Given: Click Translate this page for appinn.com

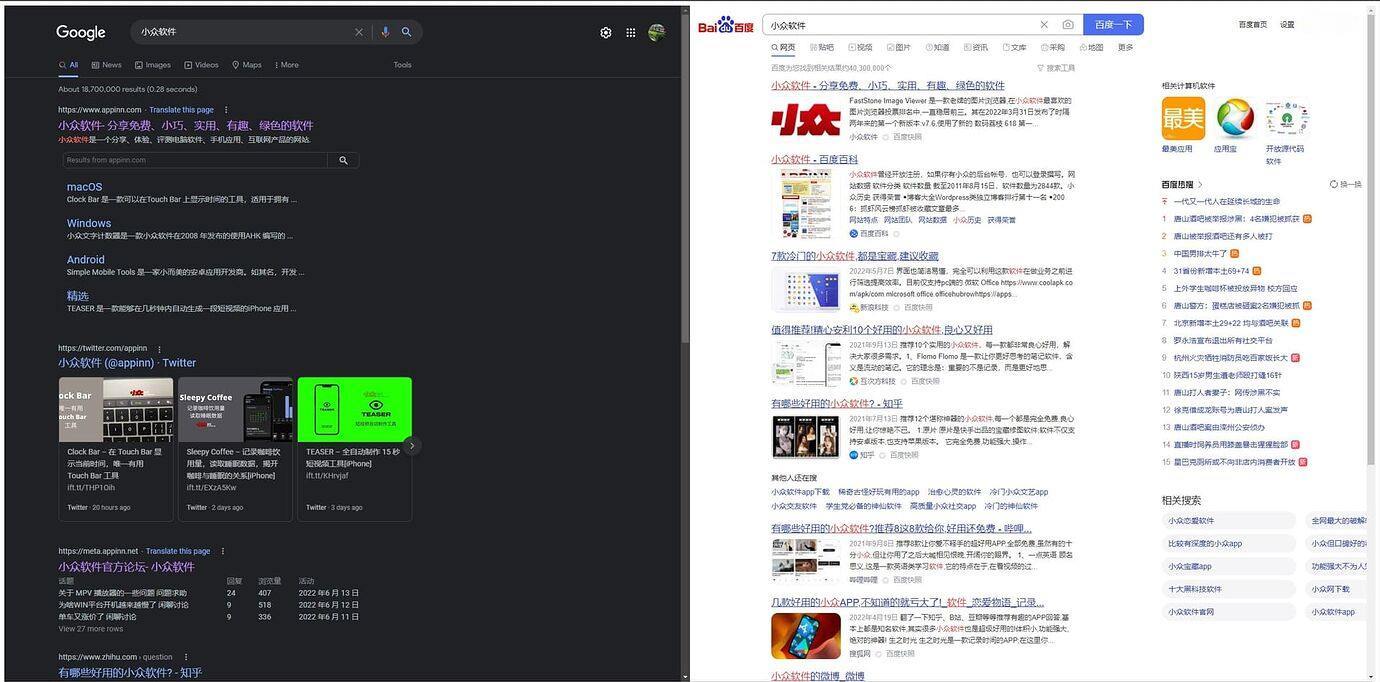Looking at the screenshot, I should [182, 110].
